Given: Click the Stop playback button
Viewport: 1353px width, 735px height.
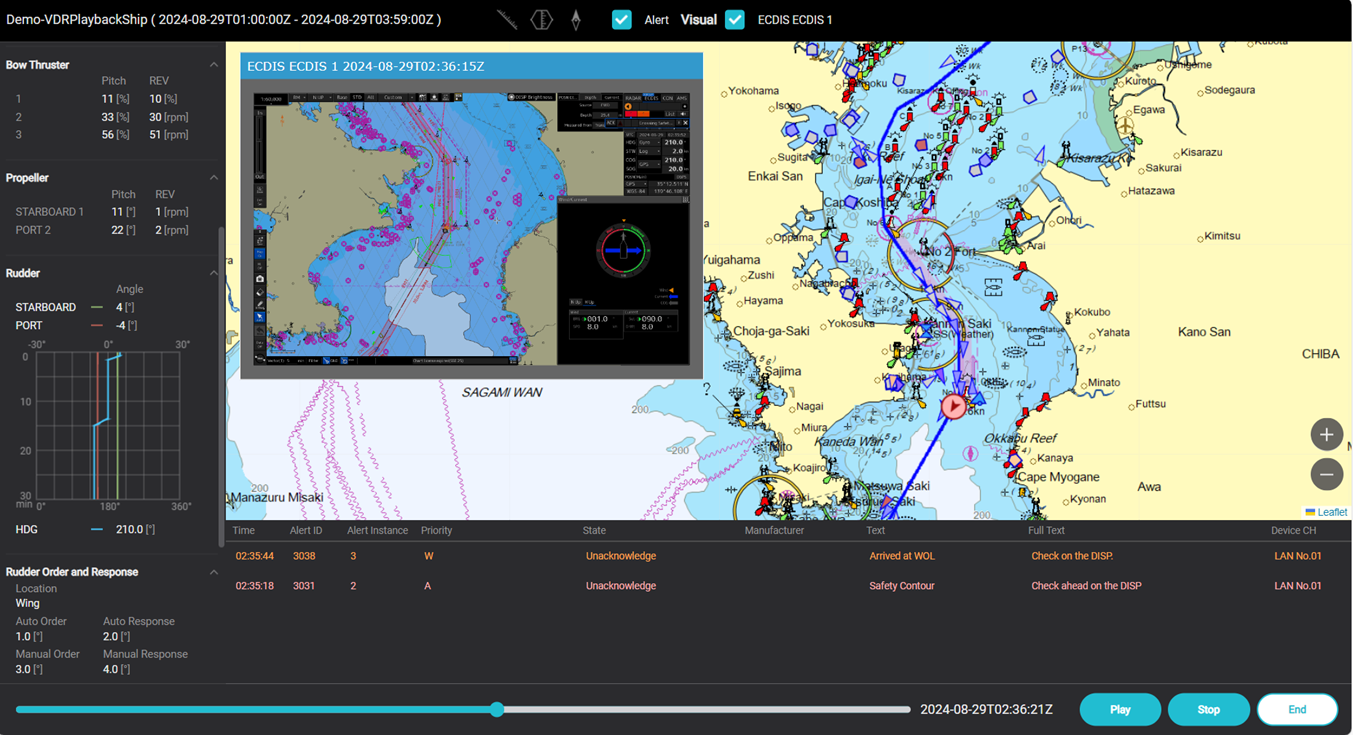Looking at the screenshot, I should [x=1208, y=709].
